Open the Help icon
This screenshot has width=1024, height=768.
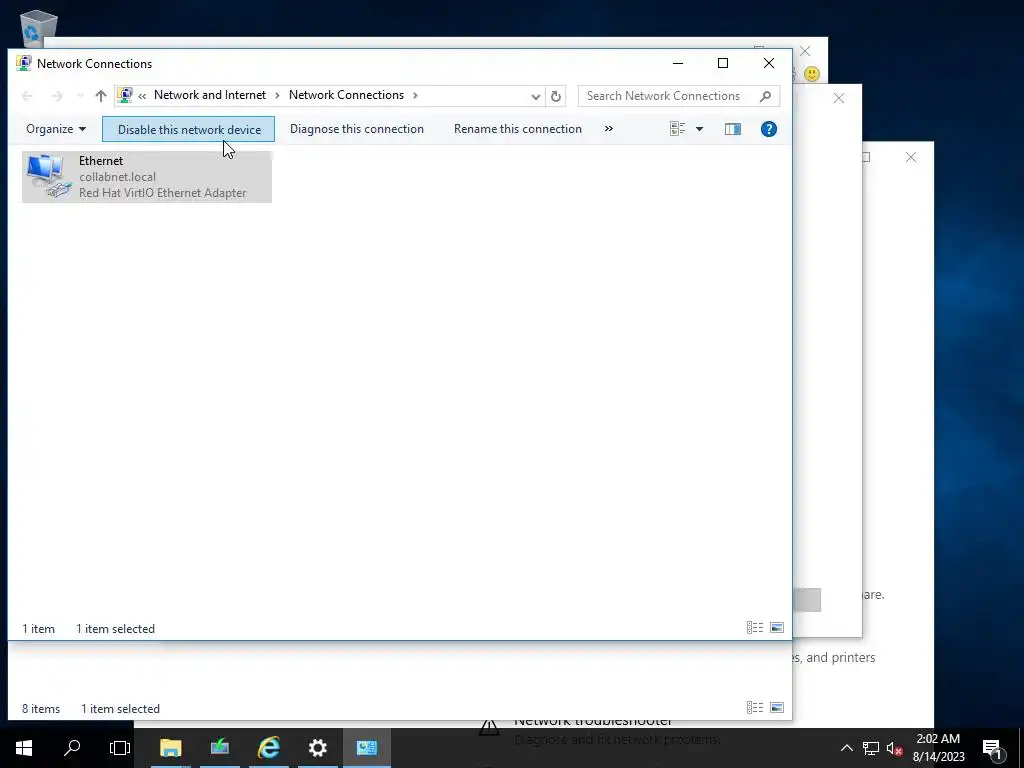tap(769, 129)
